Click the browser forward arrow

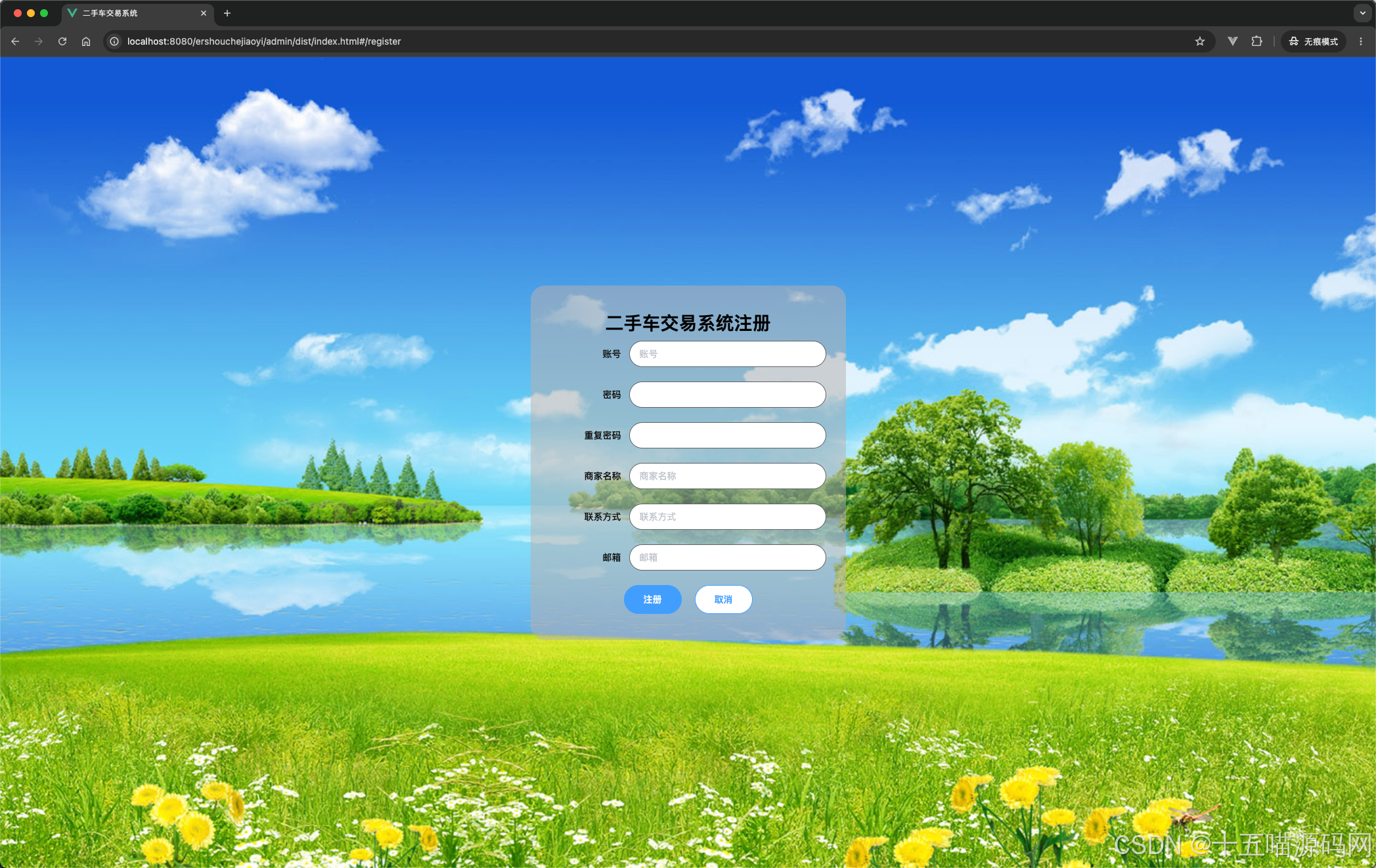pos(39,41)
